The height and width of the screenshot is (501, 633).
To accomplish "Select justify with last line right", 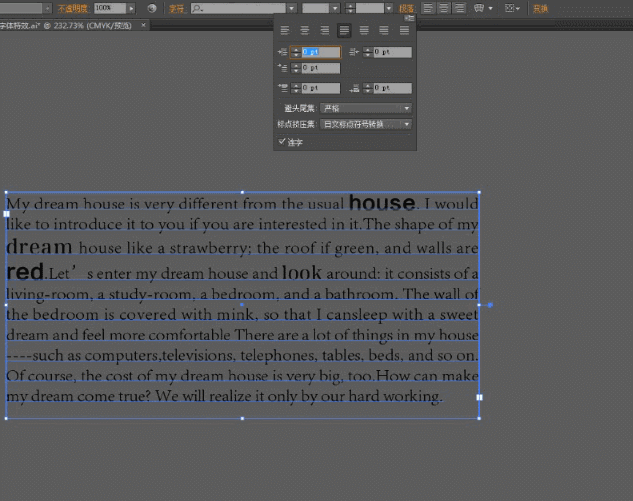I will (x=384, y=30).
